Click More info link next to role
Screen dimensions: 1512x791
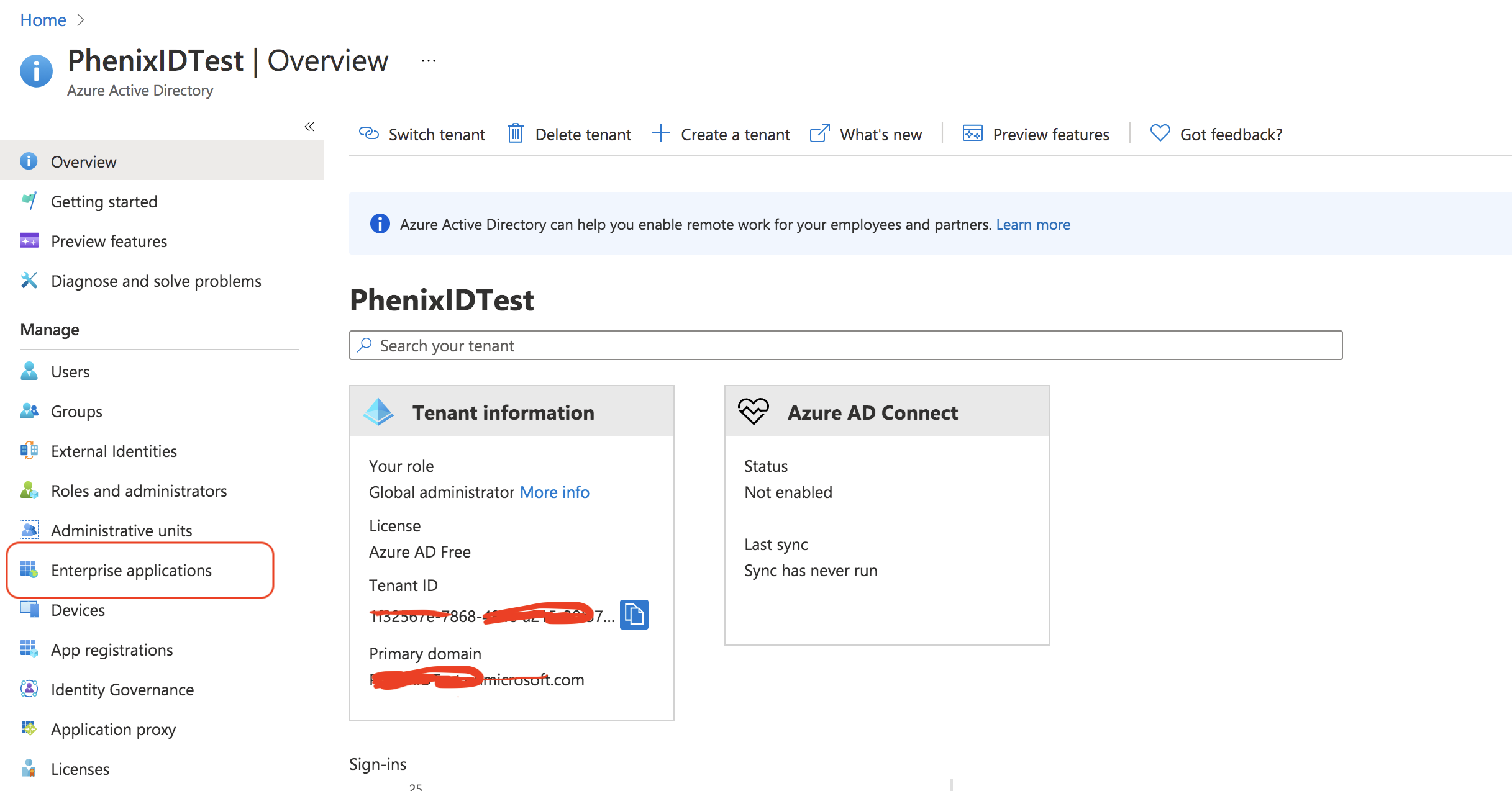point(554,492)
